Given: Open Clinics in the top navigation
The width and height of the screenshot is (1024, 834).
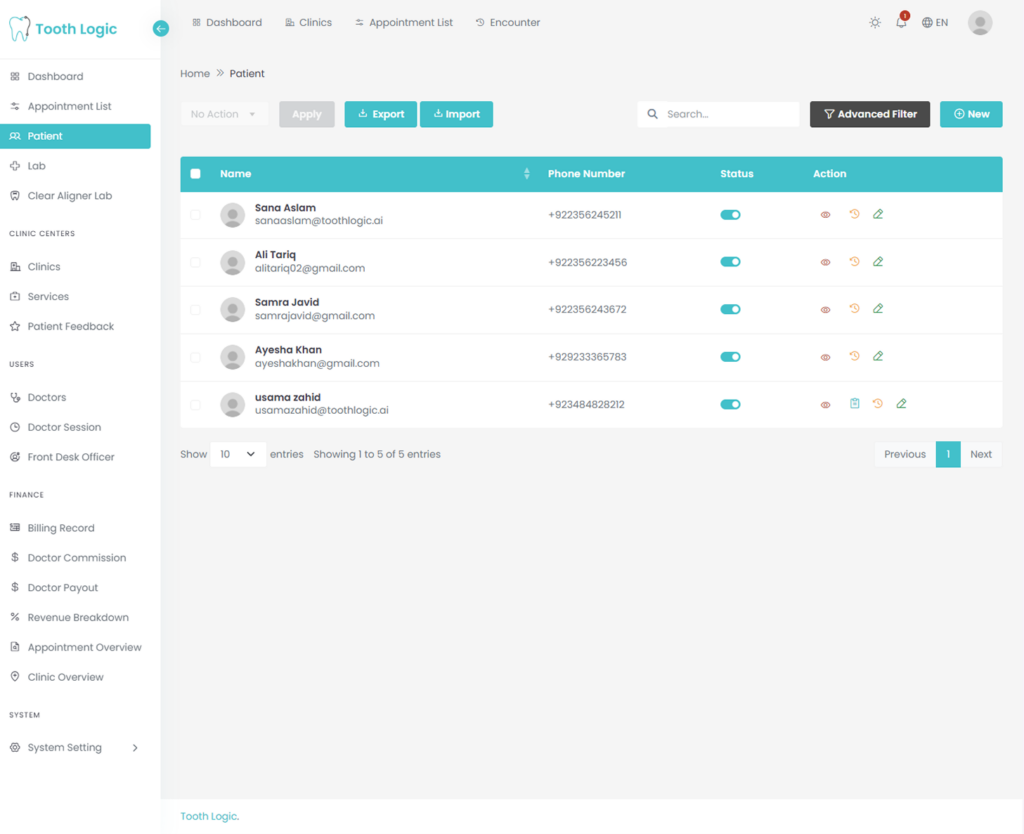Looking at the screenshot, I should coord(308,22).
